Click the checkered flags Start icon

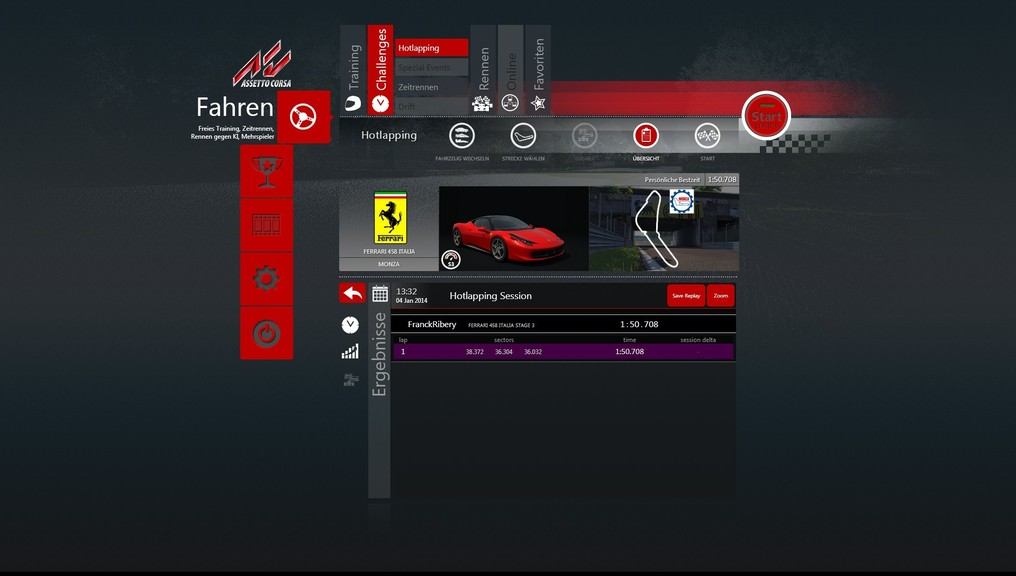707,136
